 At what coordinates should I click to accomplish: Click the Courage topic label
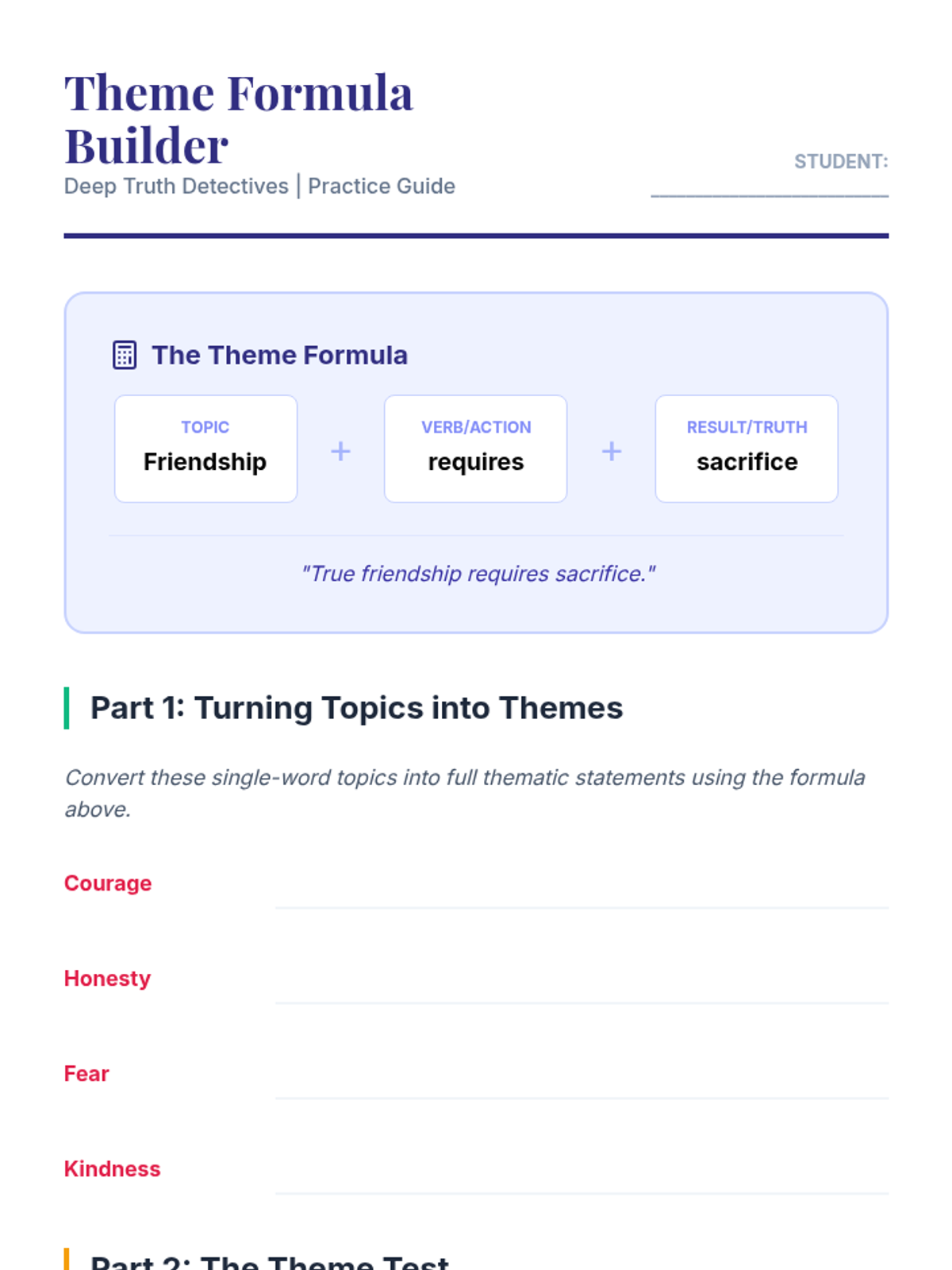pyautogui.click(x=108, y=883)
